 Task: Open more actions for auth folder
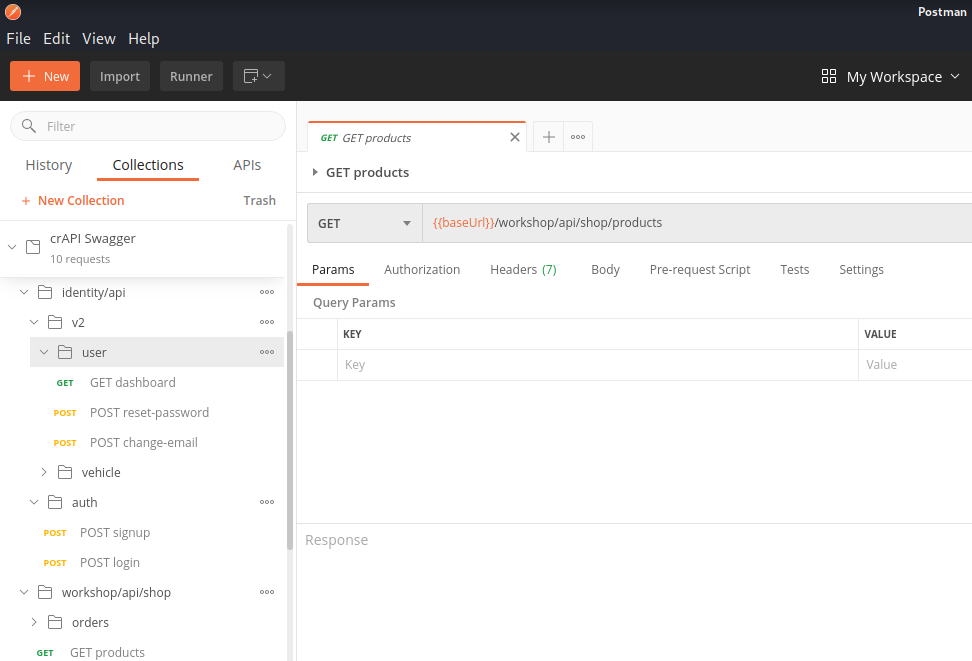[267, 502]
